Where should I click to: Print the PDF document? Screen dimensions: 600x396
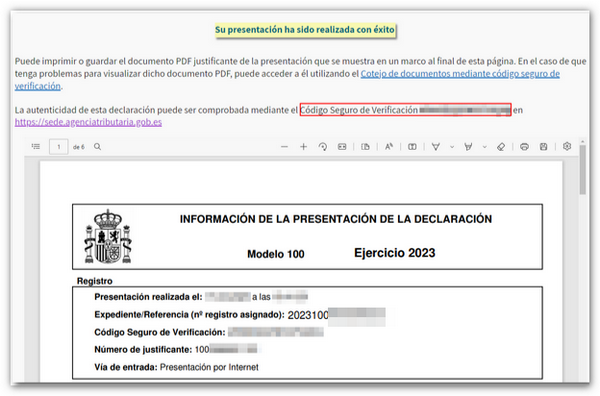click(525, 147)
